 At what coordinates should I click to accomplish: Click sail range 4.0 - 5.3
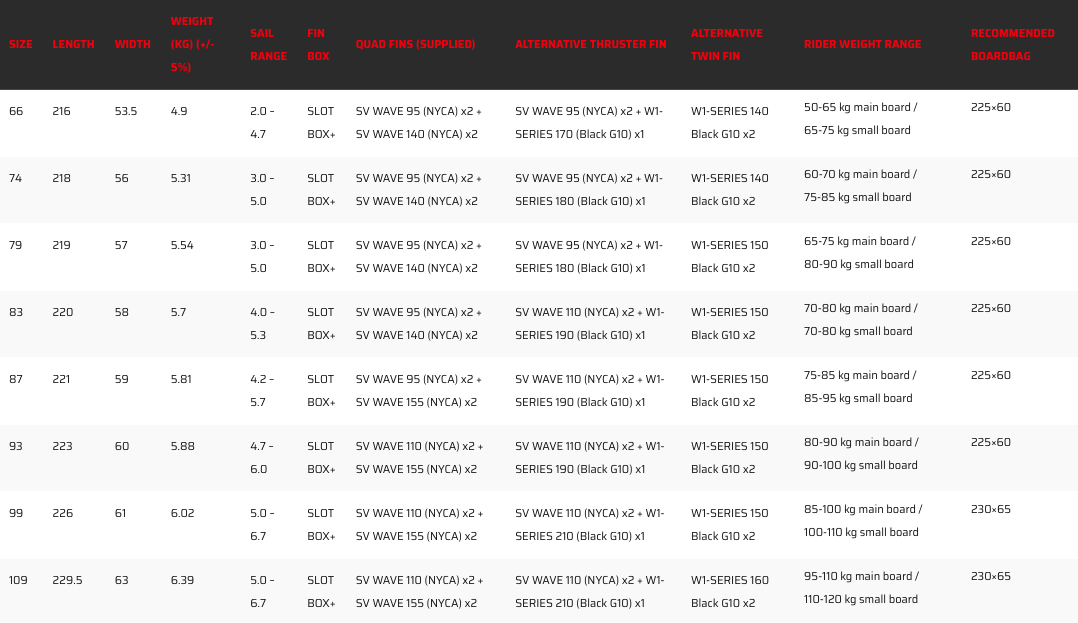coord(263,323)
